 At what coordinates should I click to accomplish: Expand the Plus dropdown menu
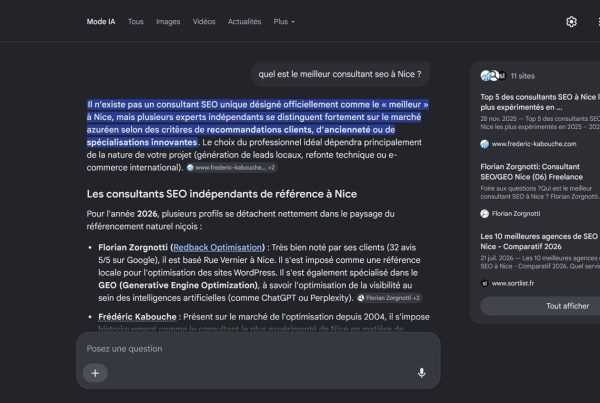(x=284, y=22)
